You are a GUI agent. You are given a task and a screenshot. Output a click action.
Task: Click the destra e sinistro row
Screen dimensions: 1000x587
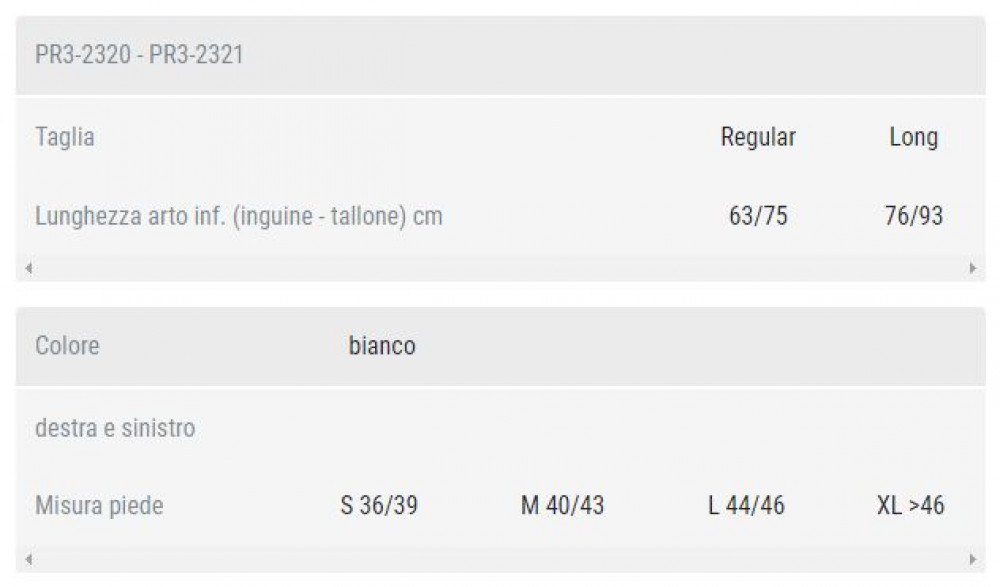pyautogui.click(x=115, y=428)
